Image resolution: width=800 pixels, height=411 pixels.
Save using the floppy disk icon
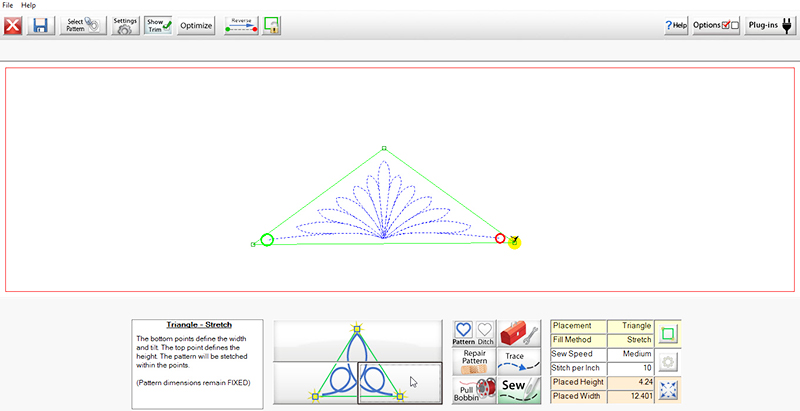[42, 26]
